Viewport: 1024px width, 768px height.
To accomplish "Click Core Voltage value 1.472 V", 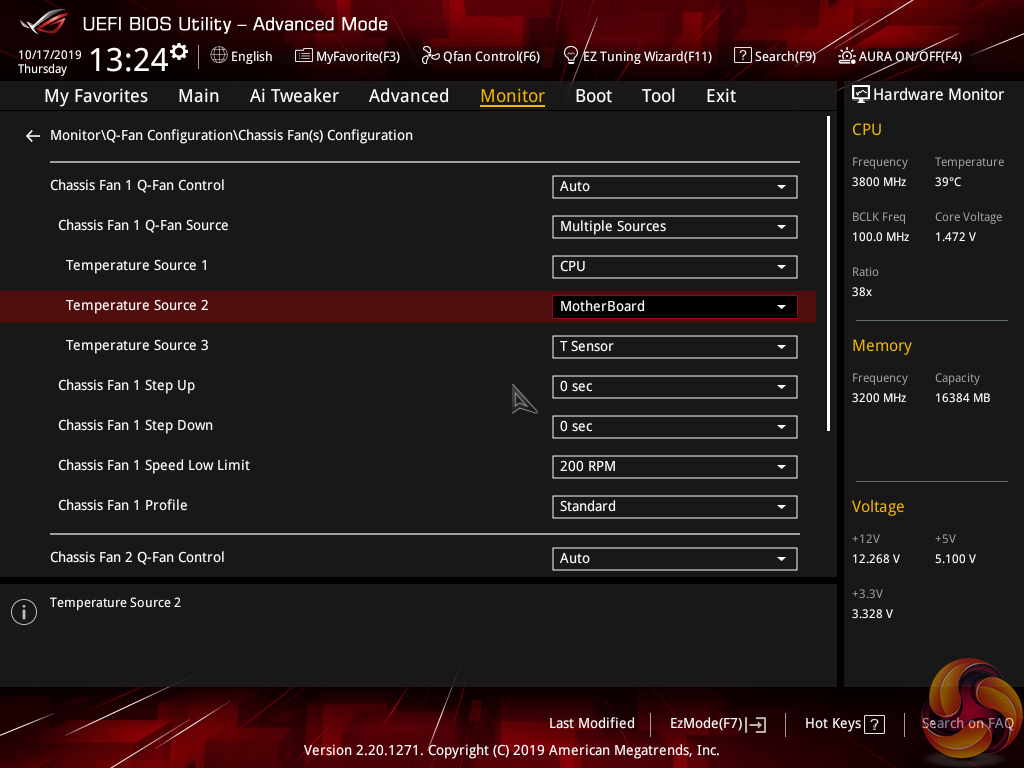I will (955, 237).
